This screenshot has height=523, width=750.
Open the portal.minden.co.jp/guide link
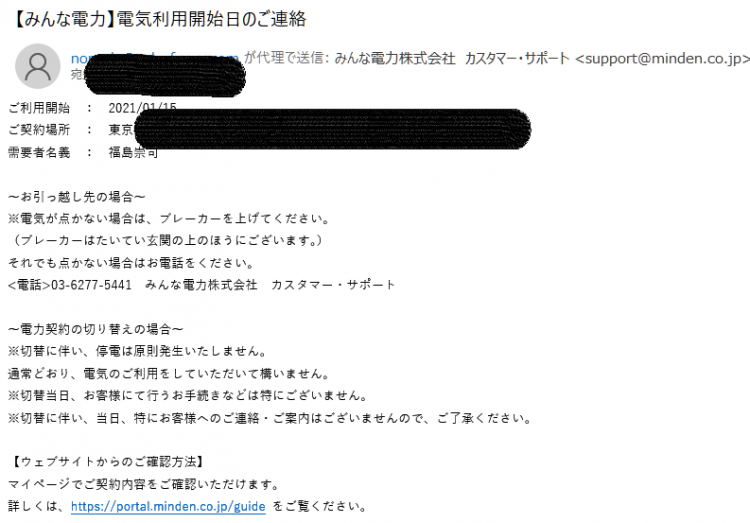point(168,506)
